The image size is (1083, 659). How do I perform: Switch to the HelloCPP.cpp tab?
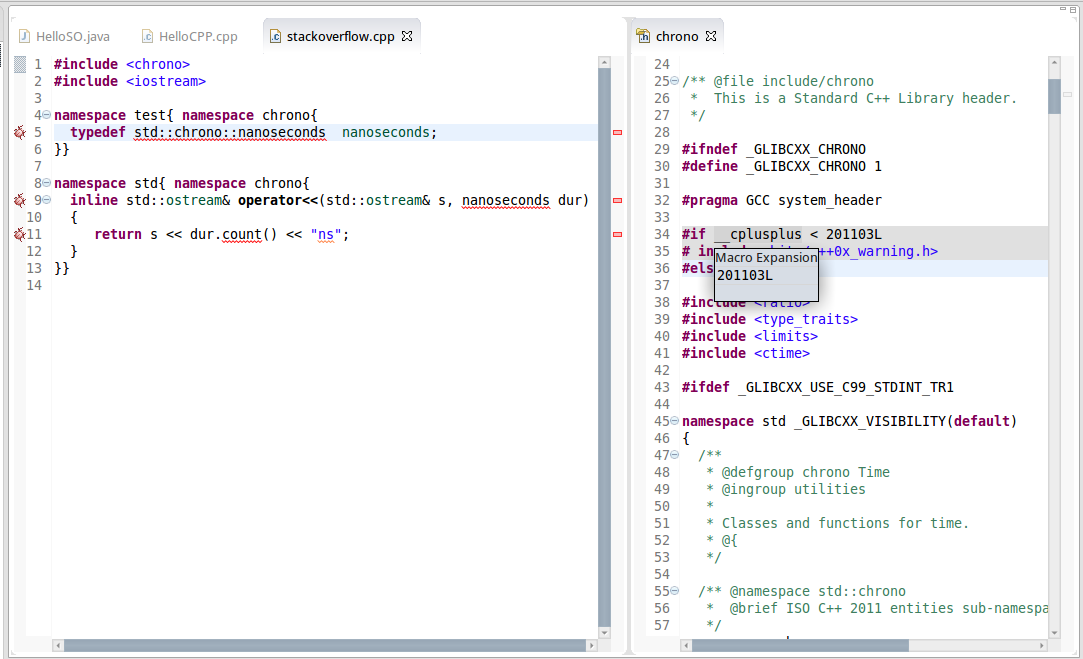click(x=190, y=37)
